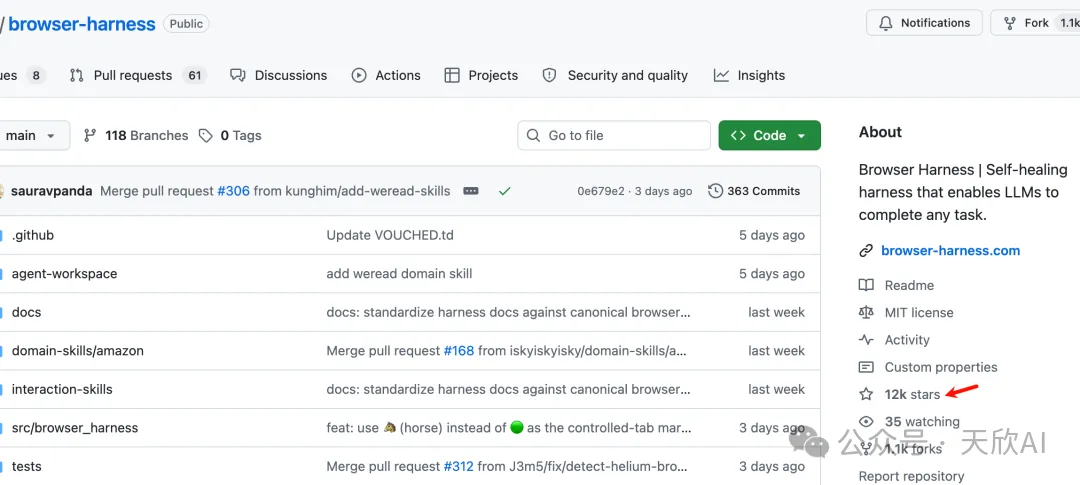Open the green Code dropdown button
The image size is (1080, 485).
[769, 136]
